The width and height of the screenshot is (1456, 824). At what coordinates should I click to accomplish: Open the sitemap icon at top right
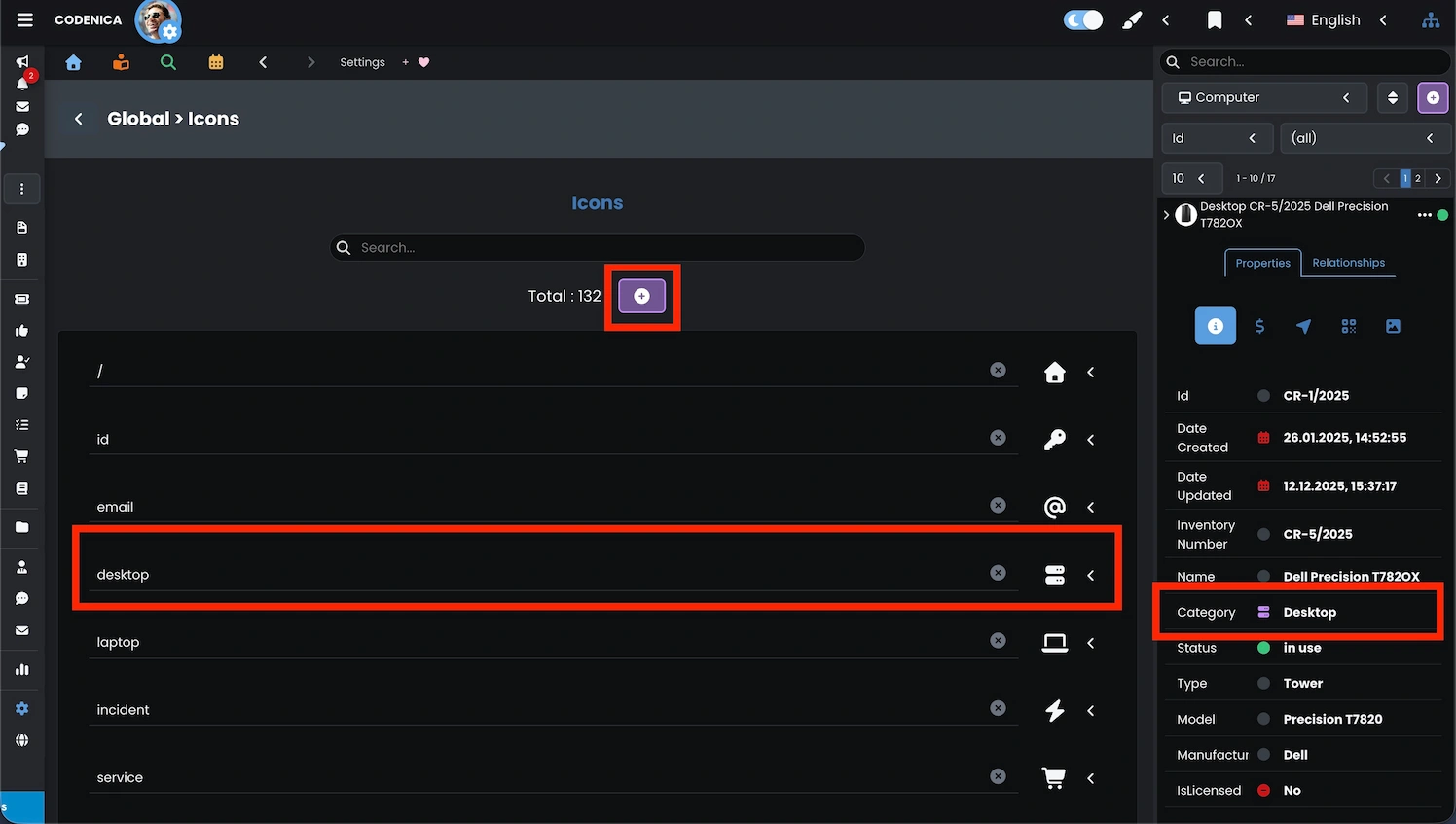pos(1430,19)
